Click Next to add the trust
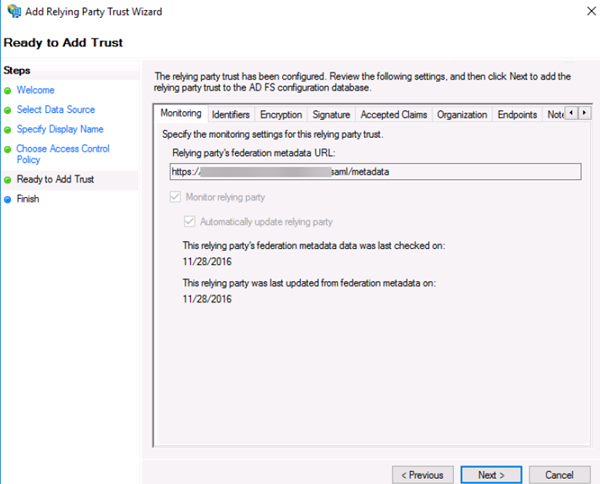Image resolution: width=600 pixels, height=484 pixels. [491, 475]
